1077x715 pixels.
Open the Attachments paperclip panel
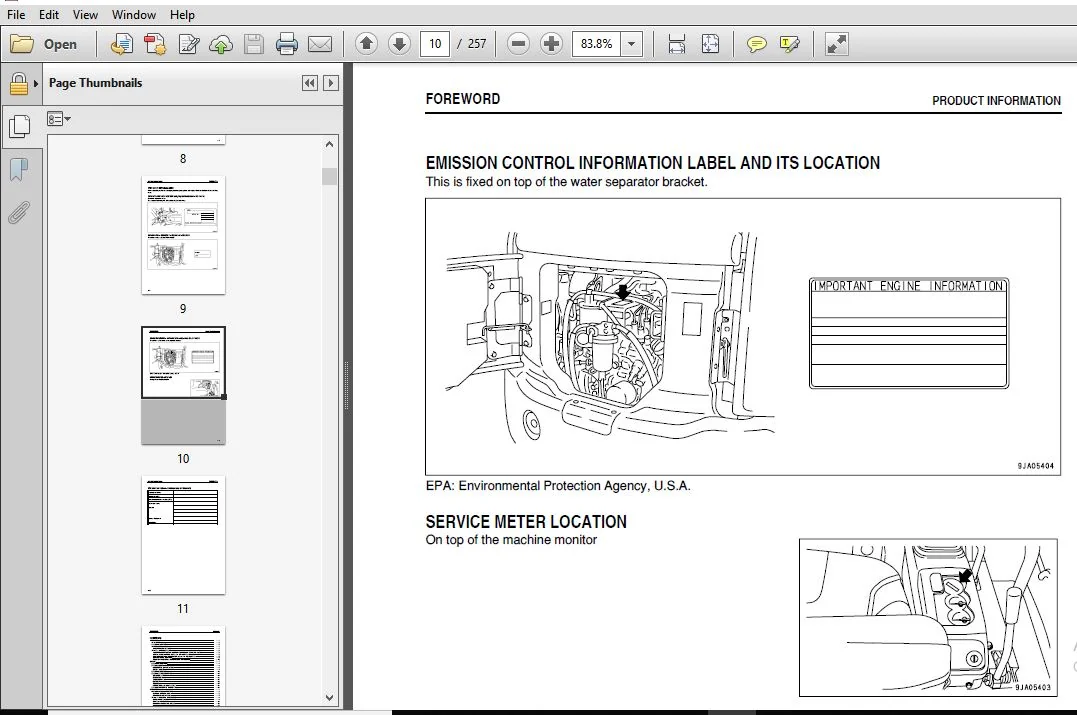(19, 212)
